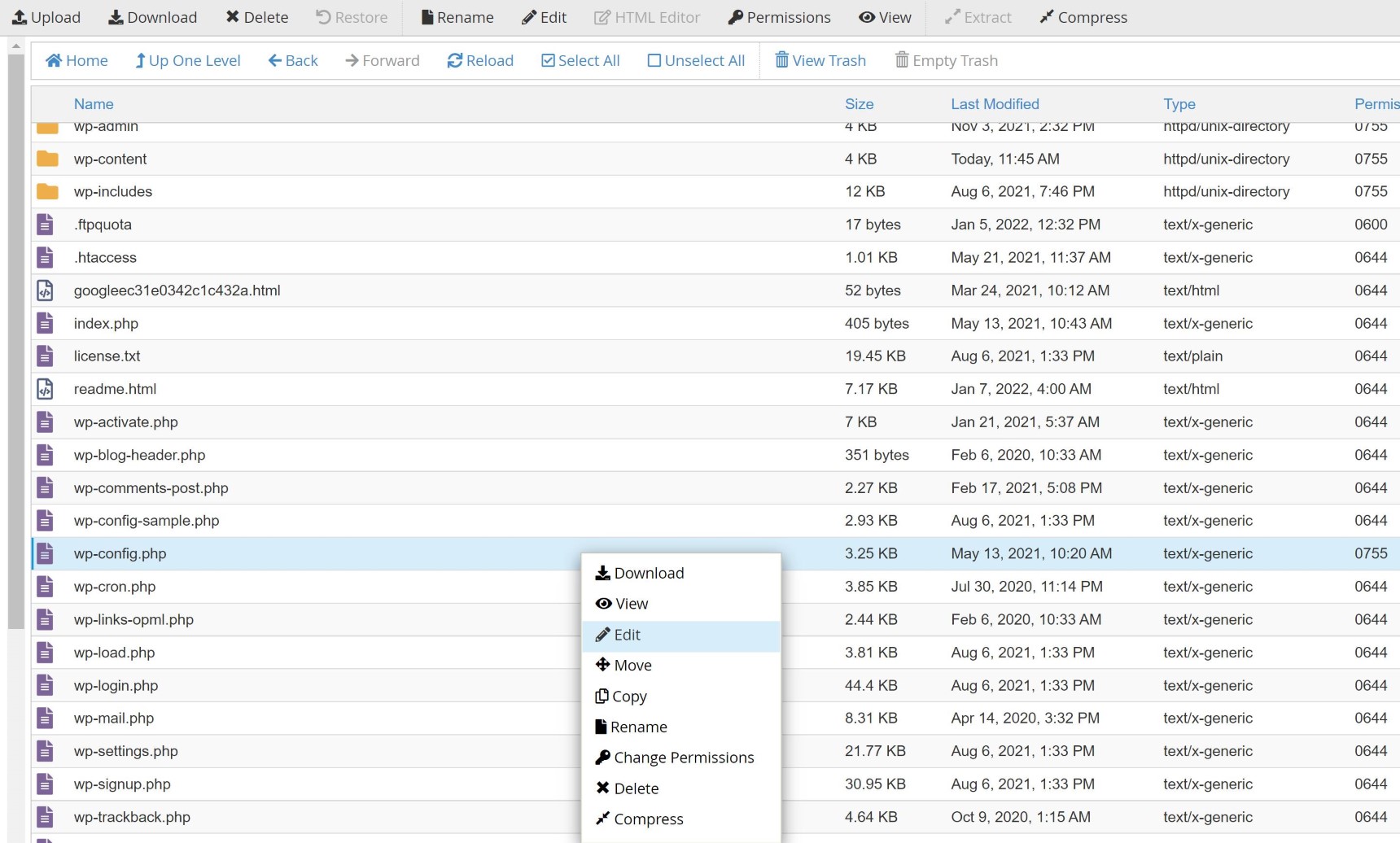Click Edit in the top toolbar

coord(545,17)
